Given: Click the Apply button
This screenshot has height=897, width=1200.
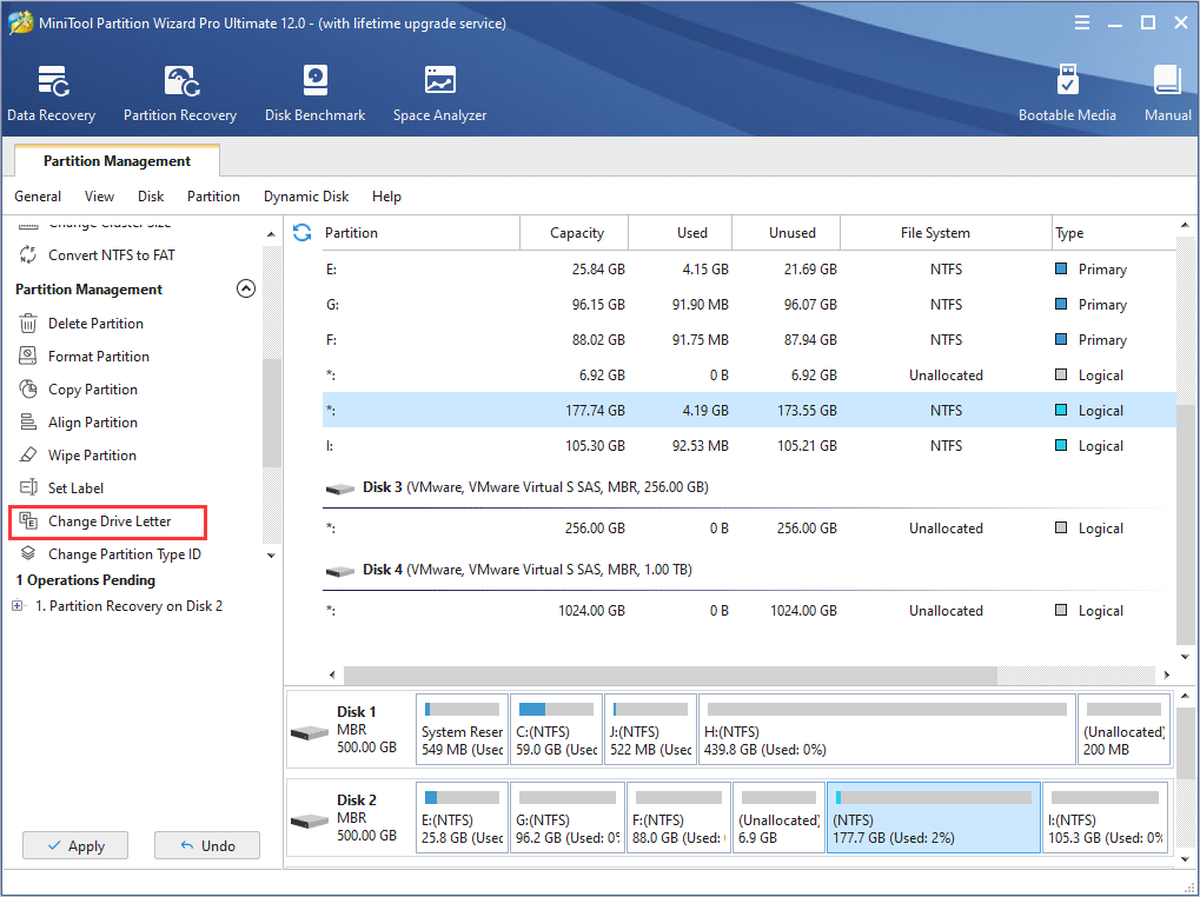Looking at the screenshot, I should click(76, 846).
